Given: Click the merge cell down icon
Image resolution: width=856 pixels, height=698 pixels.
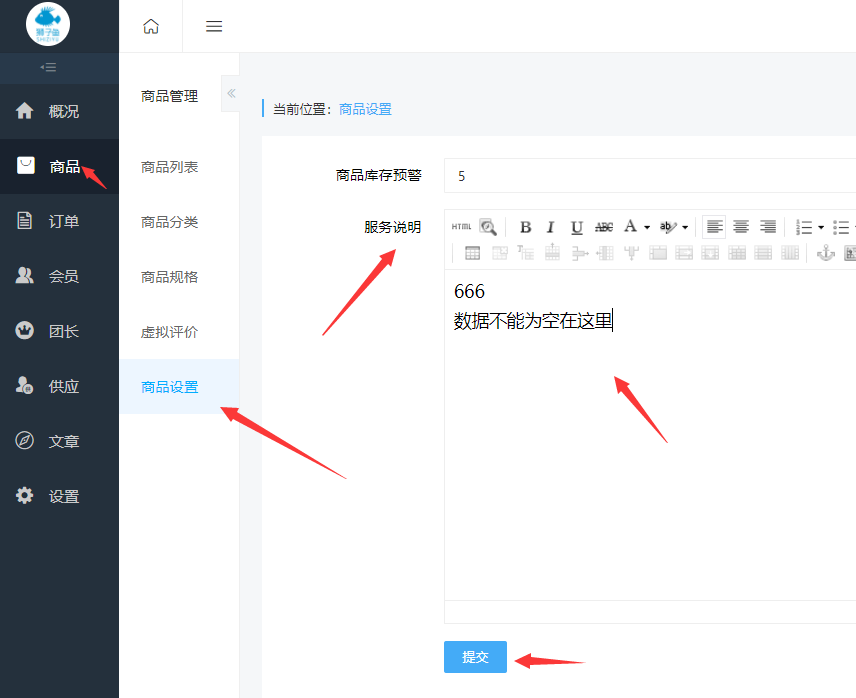Looking at the screenshot, I should click(x=710, y=253).
